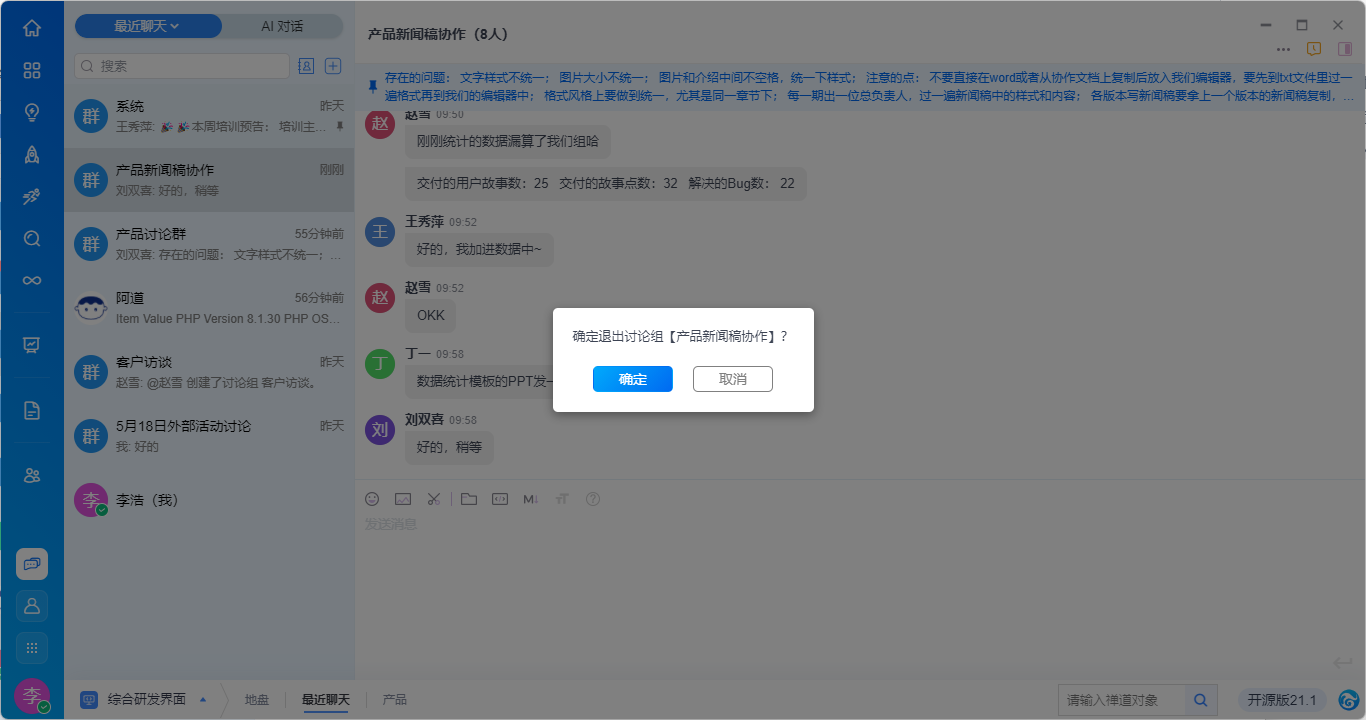This screenshot has height=720, width=1366.
Task: Expand the 最近聊天 dropdown
Action: click(x=148, y=26)
